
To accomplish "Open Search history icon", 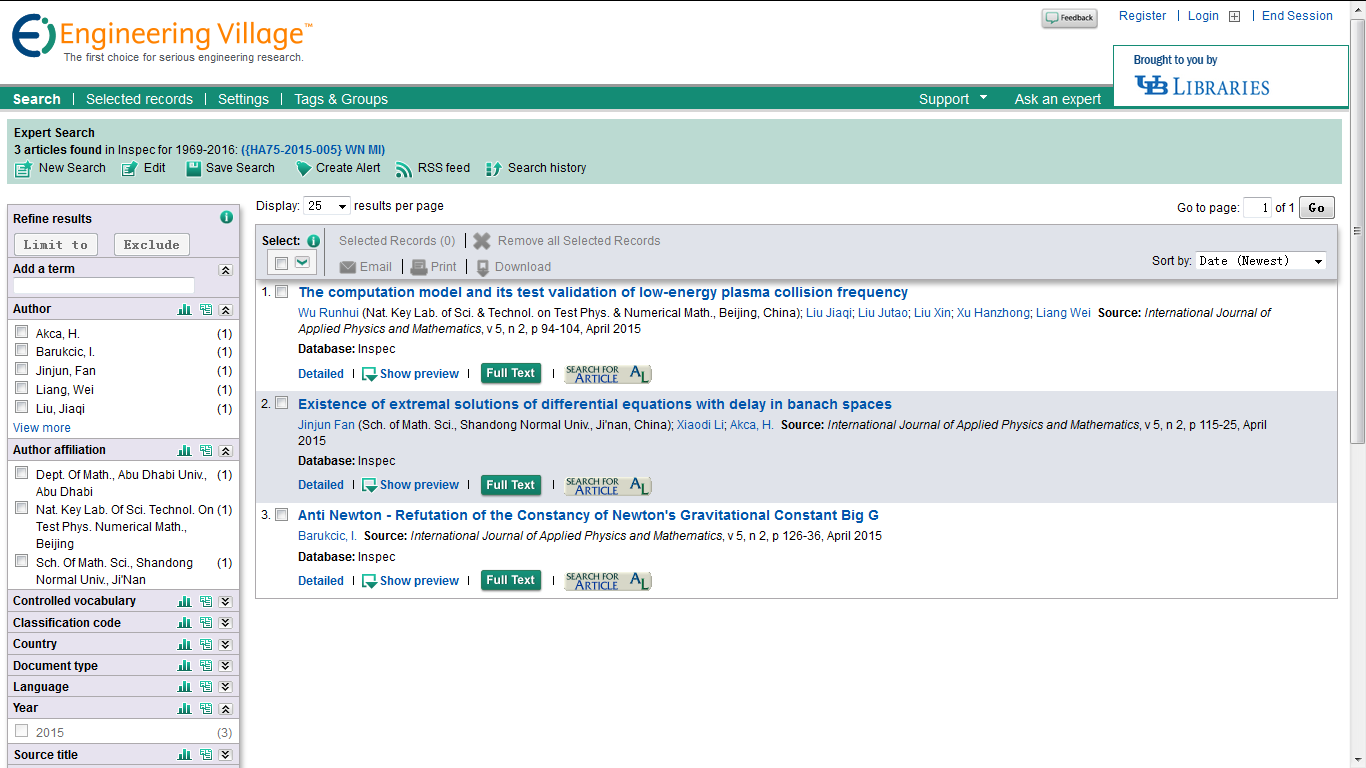I will coord(493,169).
